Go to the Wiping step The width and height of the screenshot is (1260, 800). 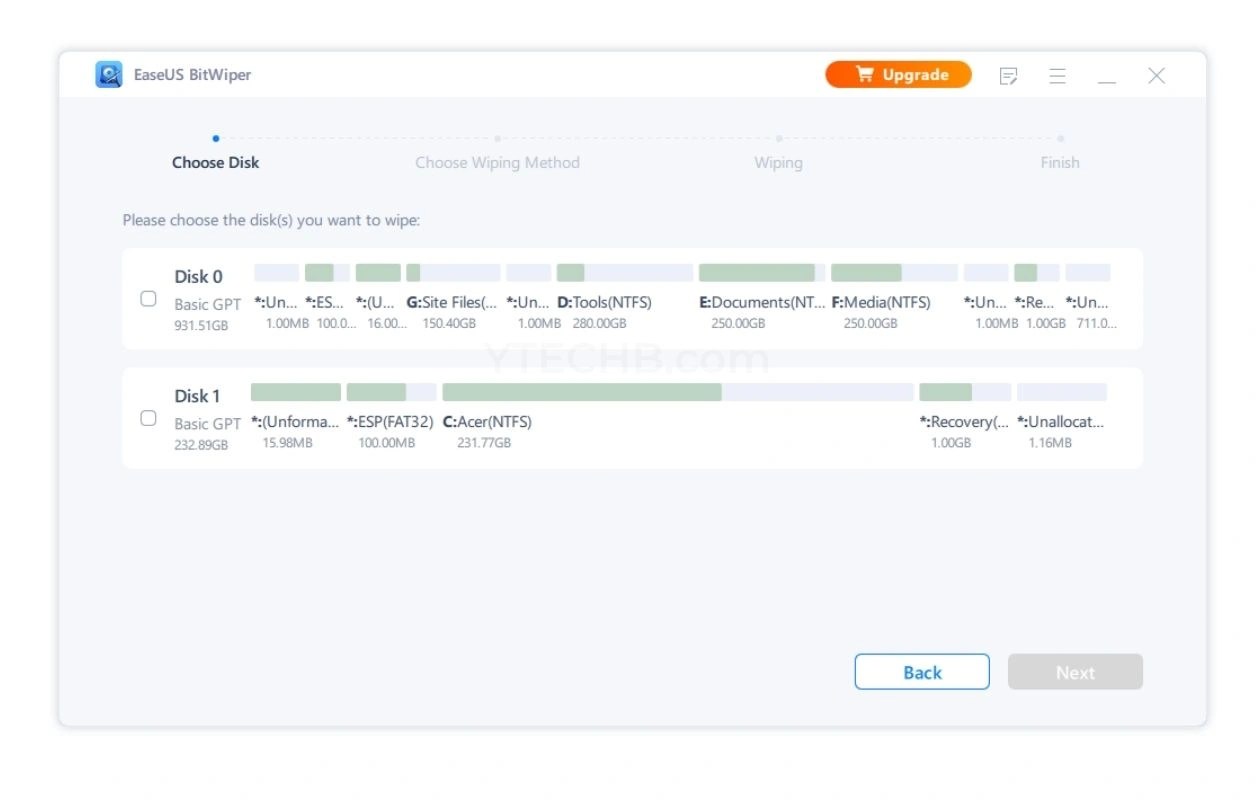click(x=778, y=162)
